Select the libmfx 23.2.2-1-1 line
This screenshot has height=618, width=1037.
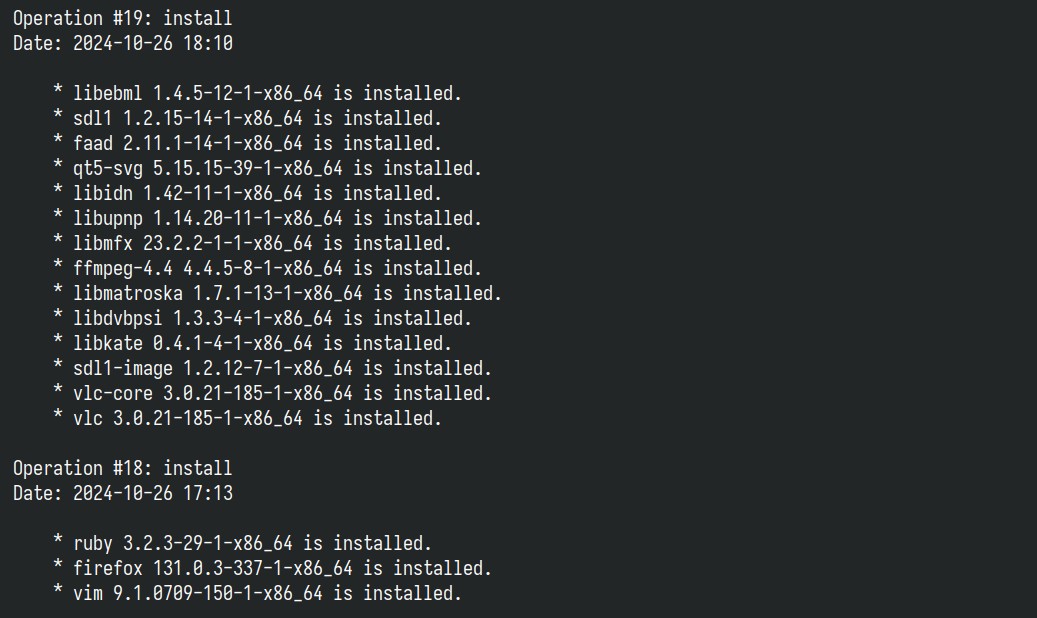point(252,243)
